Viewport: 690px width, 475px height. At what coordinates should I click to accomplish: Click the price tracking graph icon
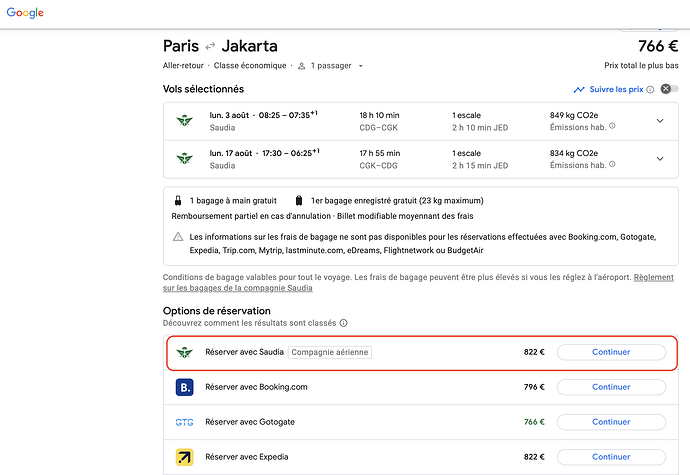click(x=579, y=89)
